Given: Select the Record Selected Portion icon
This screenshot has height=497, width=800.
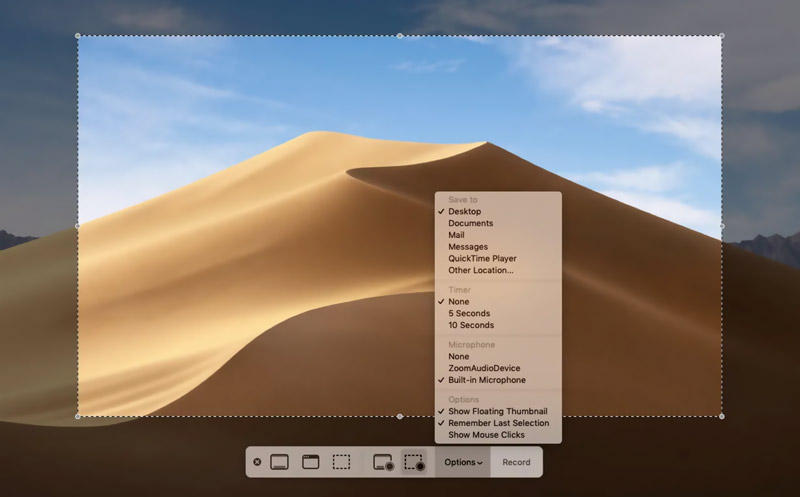Looking at the screenshot, I should tap(413, 462).
